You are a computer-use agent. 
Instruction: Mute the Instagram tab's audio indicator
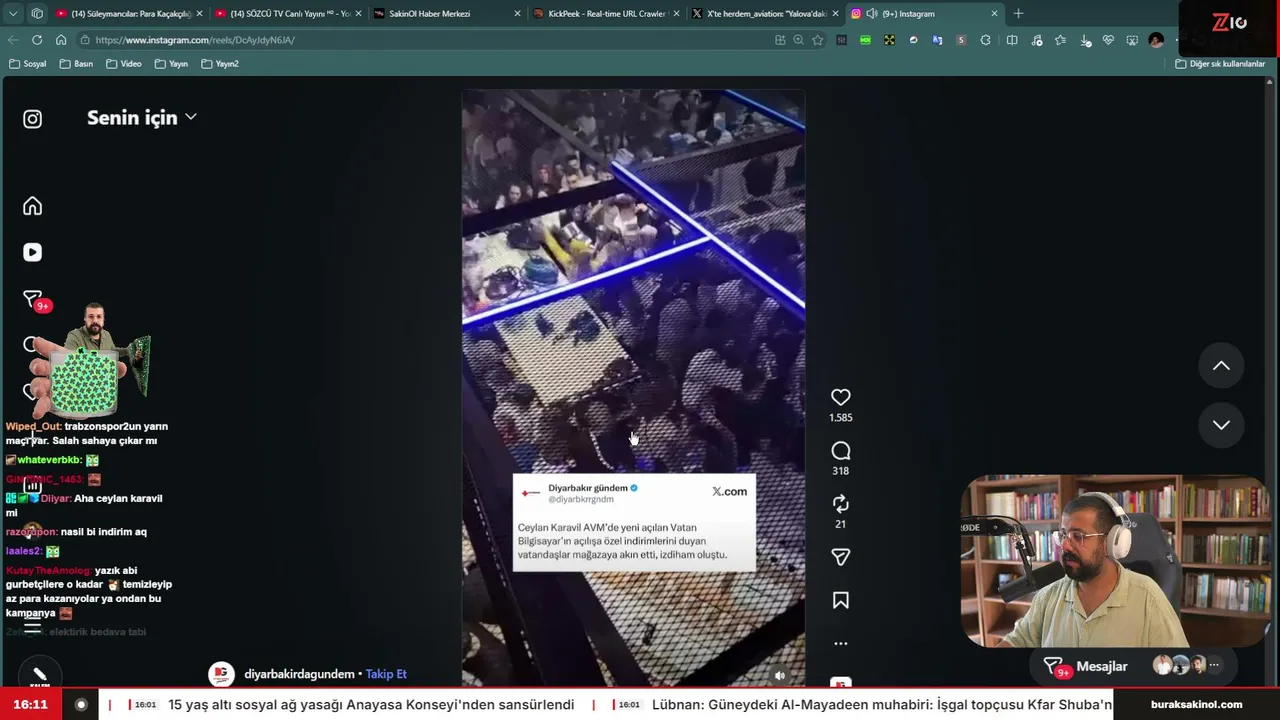pyautogui.click(x=871, y=14)
